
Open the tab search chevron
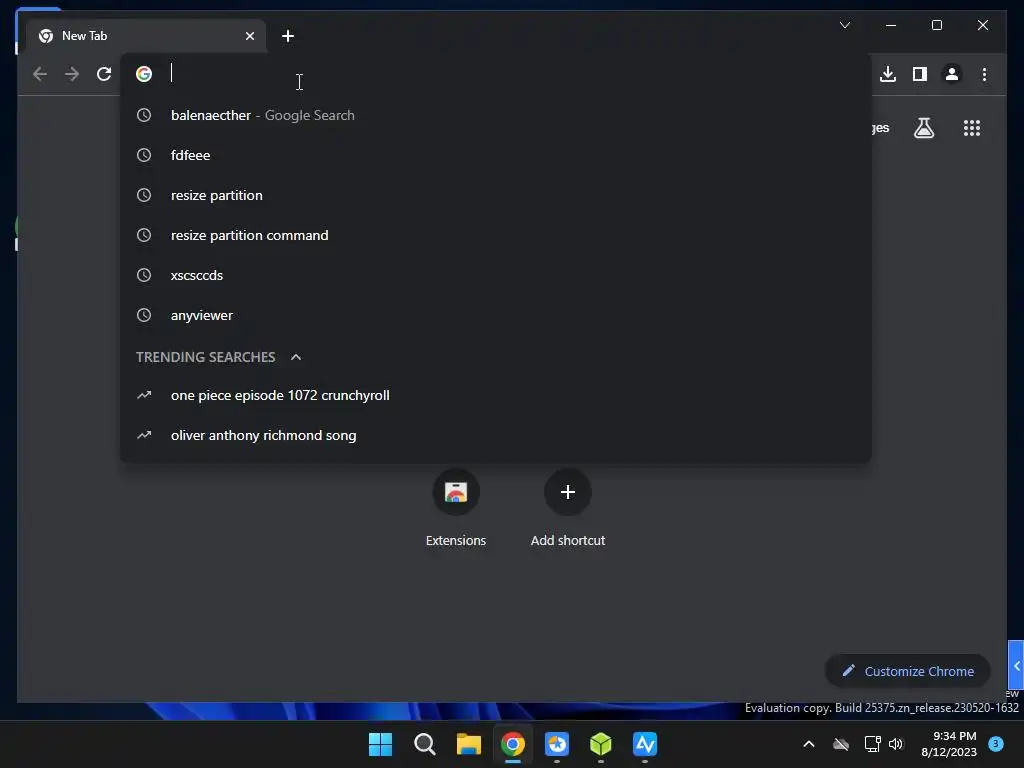[844, 25]
